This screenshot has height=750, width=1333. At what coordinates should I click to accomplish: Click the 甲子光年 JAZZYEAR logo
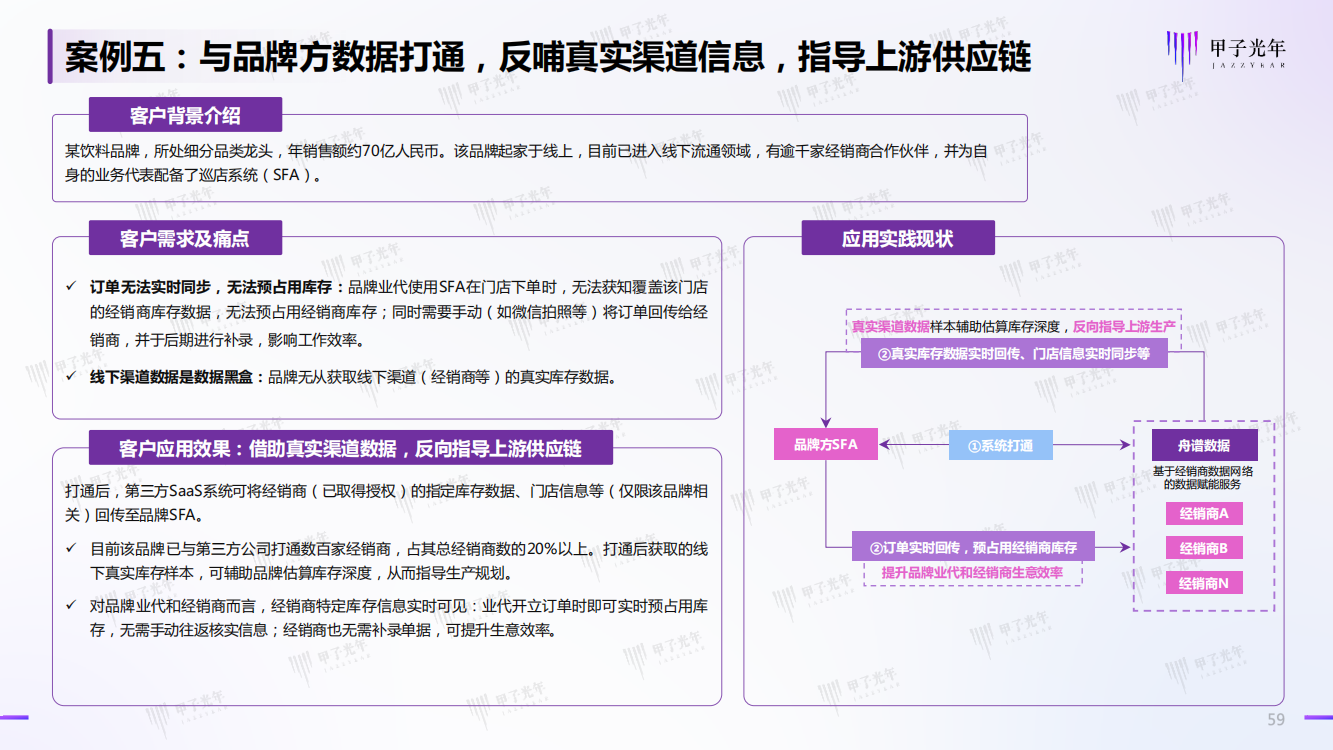[1225, 54]
